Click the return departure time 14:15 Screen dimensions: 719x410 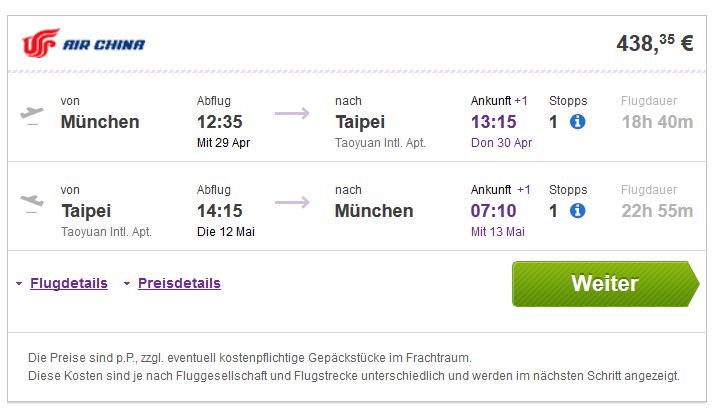(220, 211)
